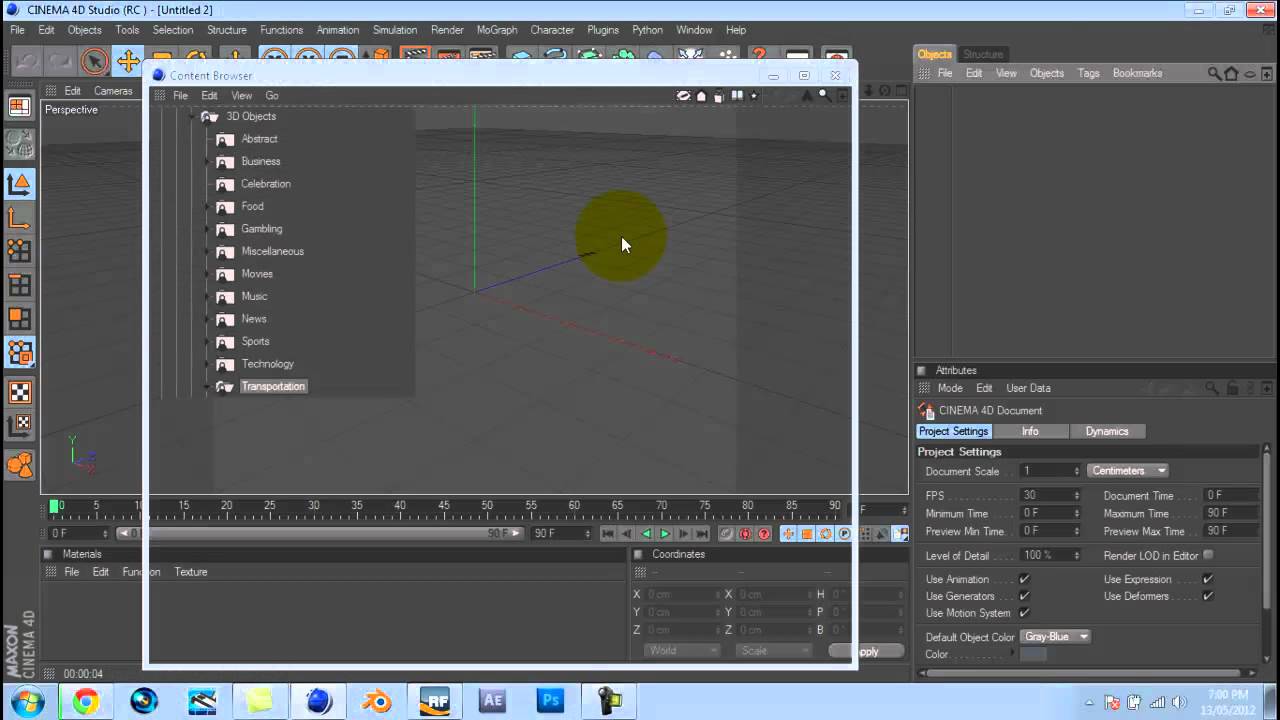
Task: Open the Gray-Blue default object color dropdown
Action: click(x=1056, y=636)
